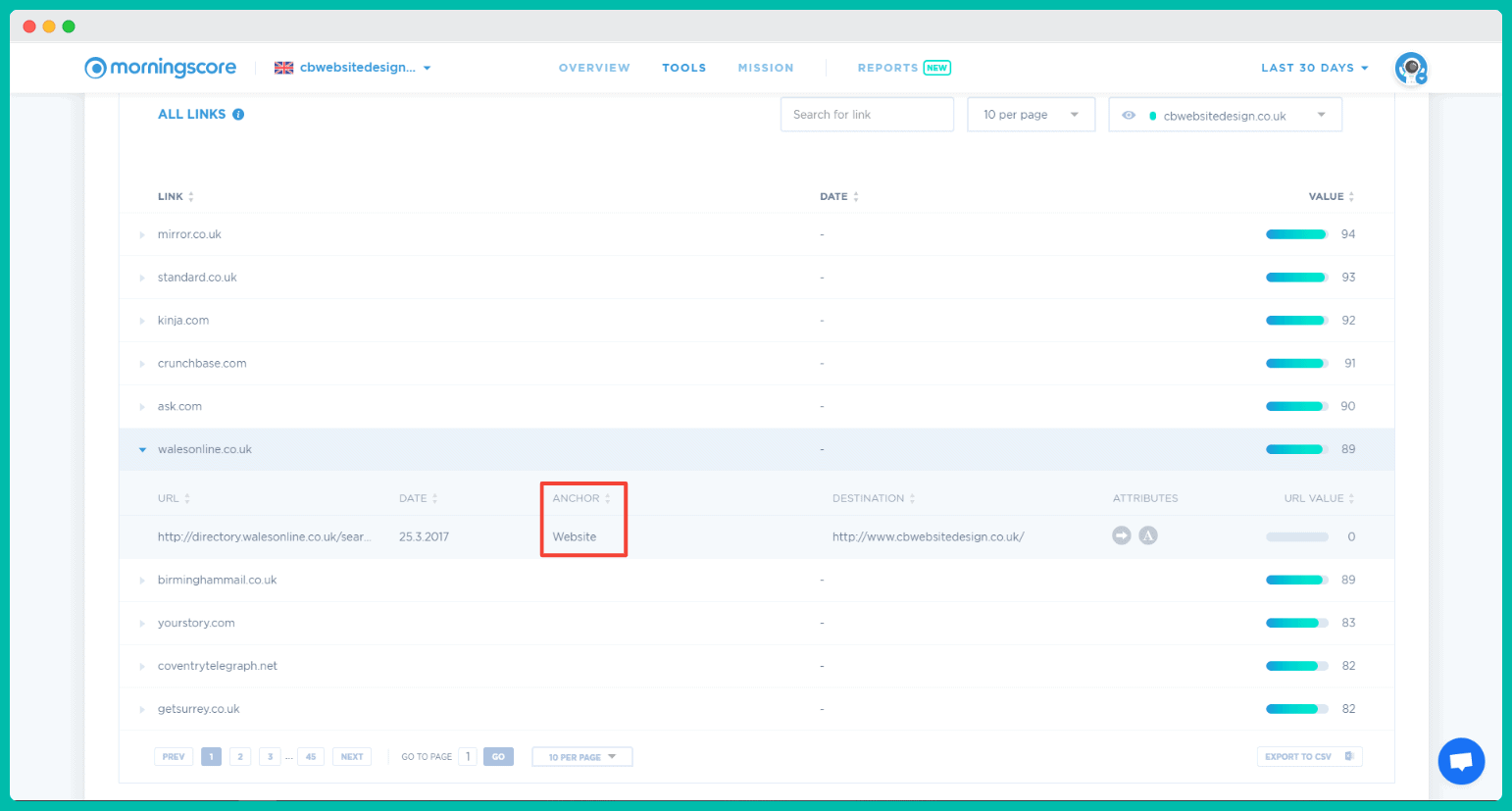Click the Go To Page number field
This screenshot has height=811, width=1512.
tap(468, 757)
